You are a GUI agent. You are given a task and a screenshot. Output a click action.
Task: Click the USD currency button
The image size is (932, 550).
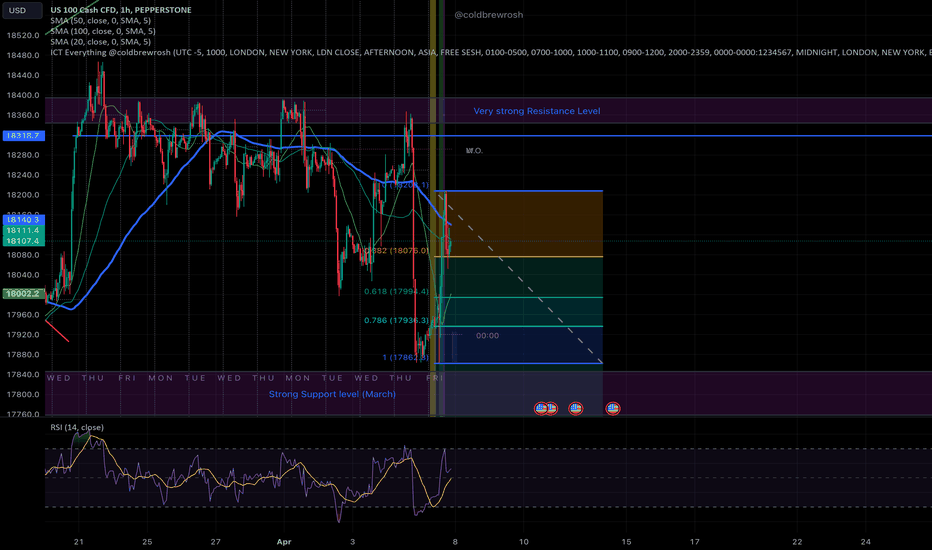(22, 10)
